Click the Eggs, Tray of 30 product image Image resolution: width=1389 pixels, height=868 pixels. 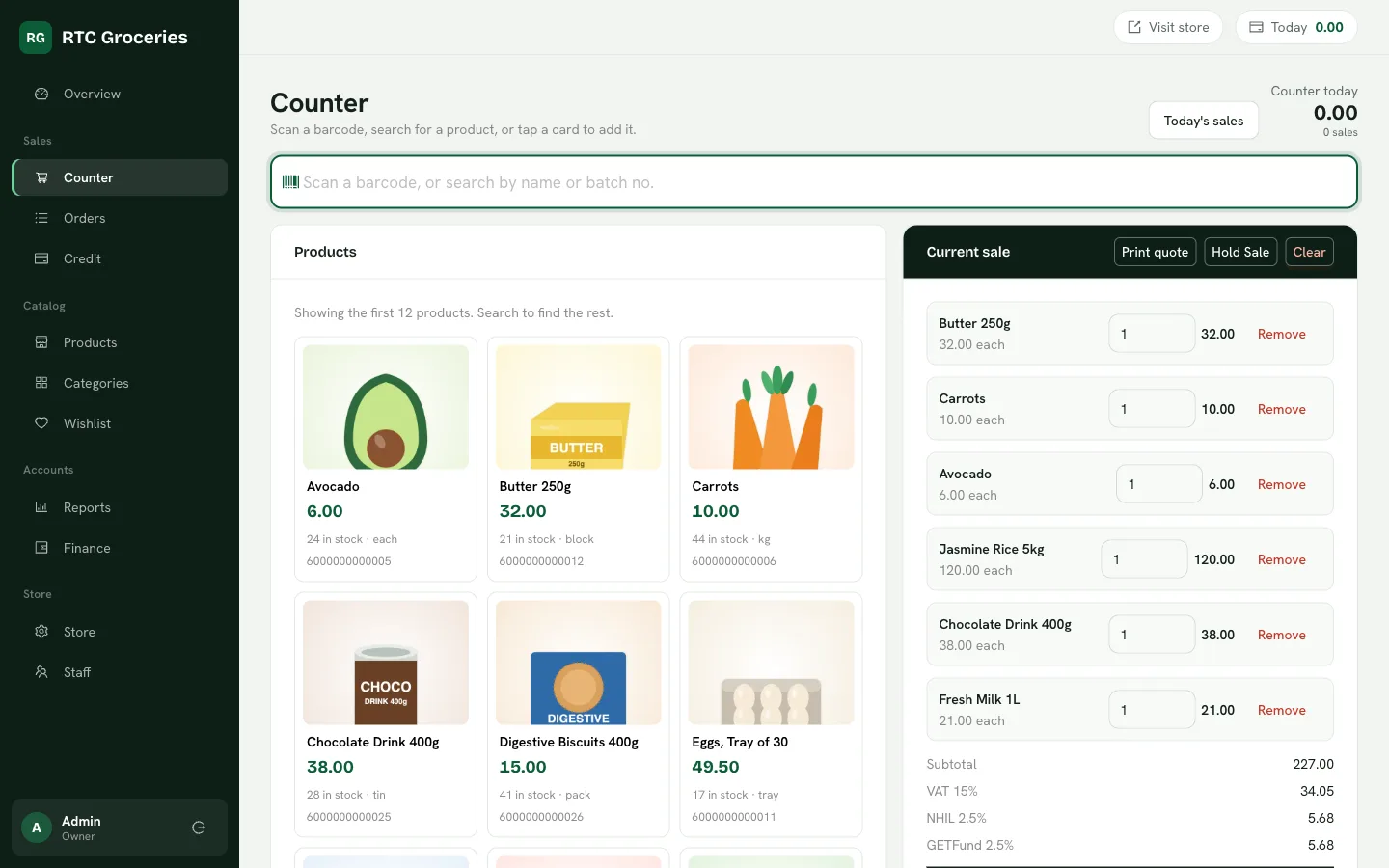click(x=772, y=663)
